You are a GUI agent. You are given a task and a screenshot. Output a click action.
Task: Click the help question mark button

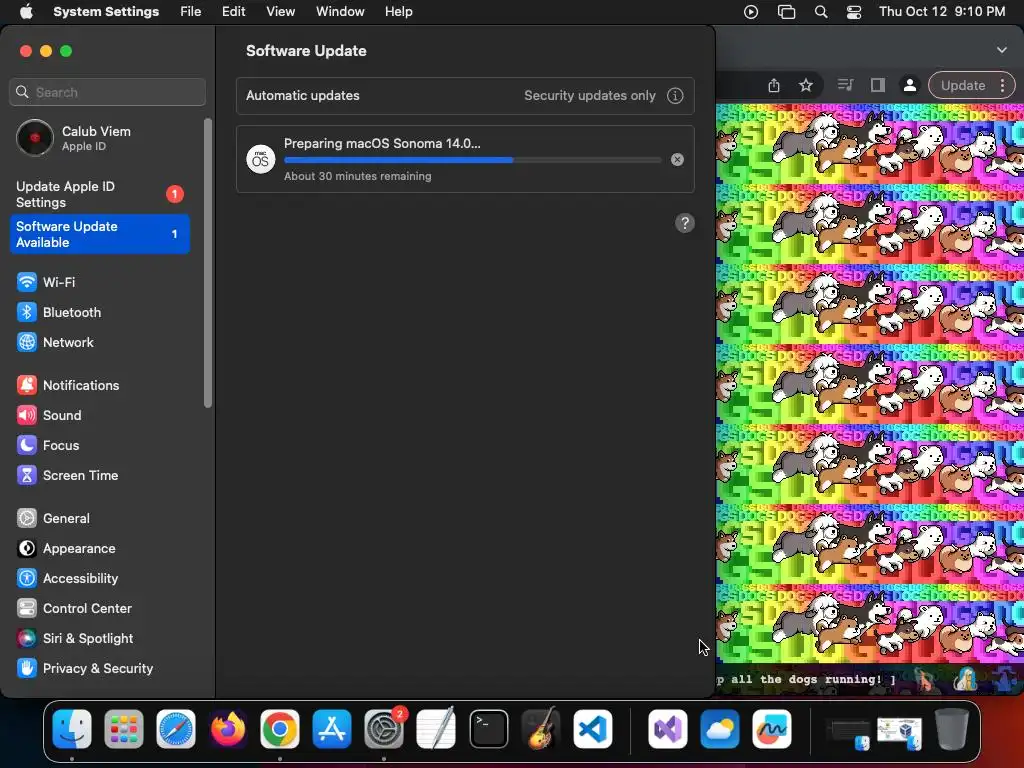(x=684, y=223)
